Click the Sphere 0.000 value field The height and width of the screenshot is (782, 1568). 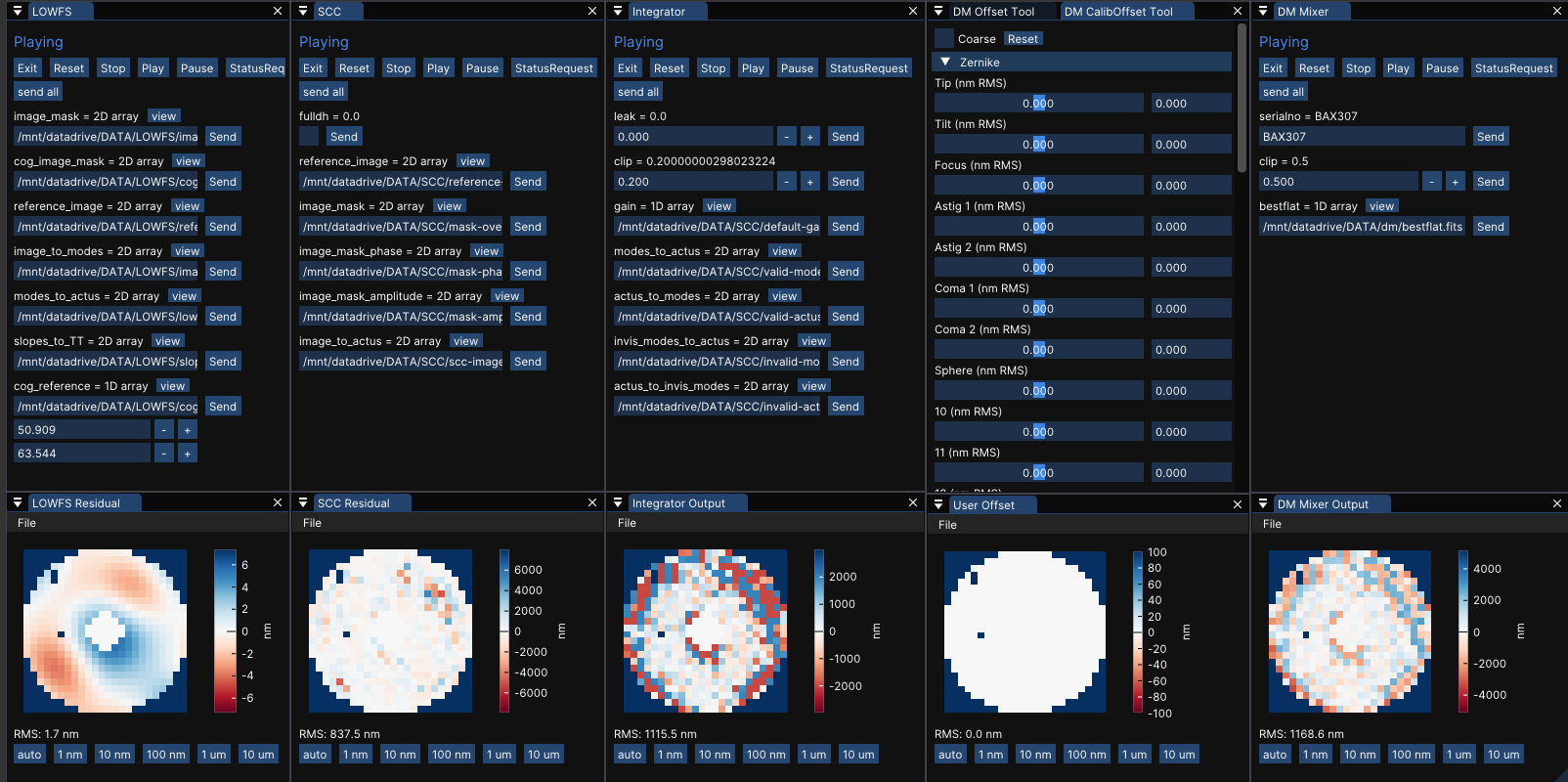1190,391
